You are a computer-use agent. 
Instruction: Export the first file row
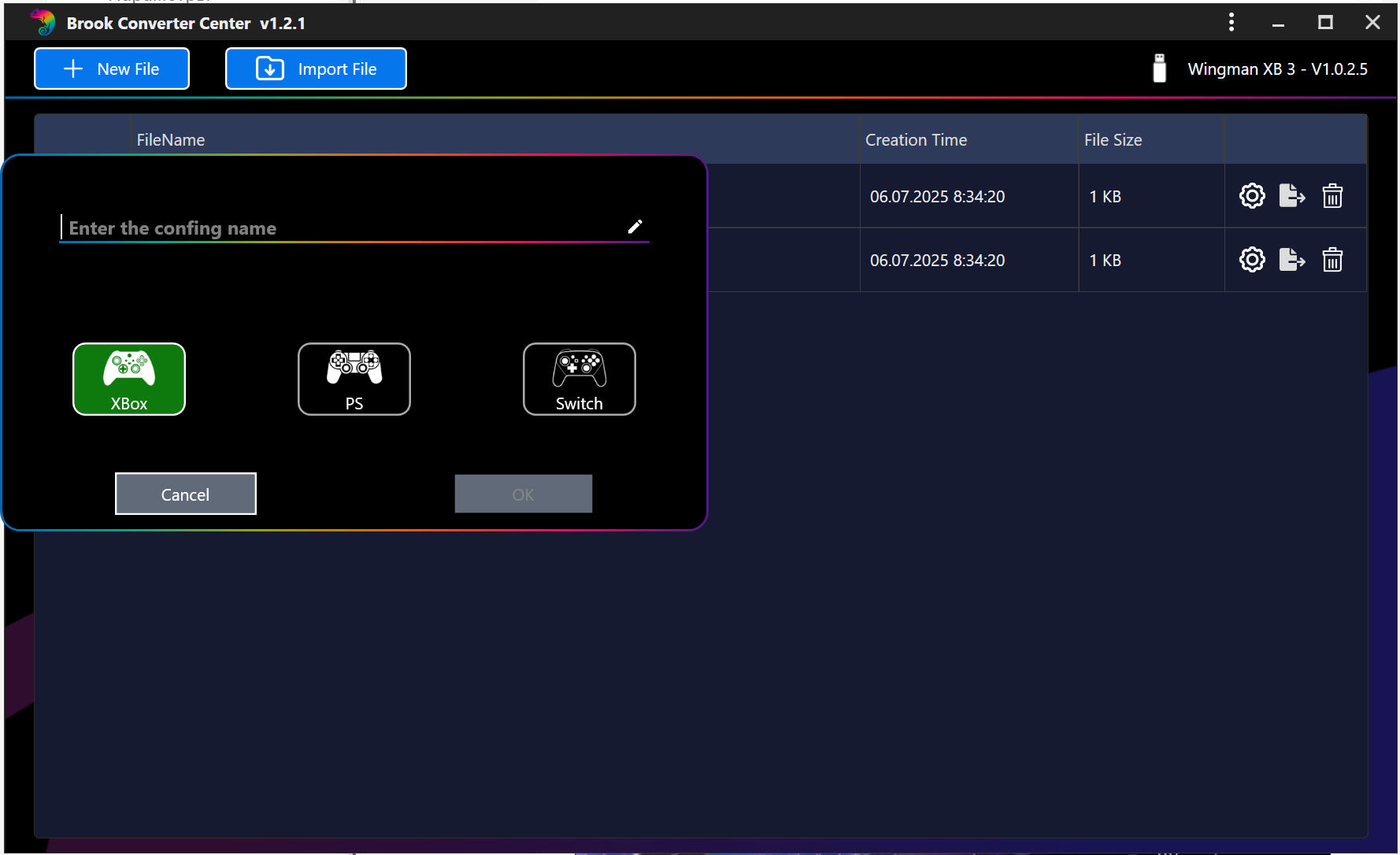1292,195
